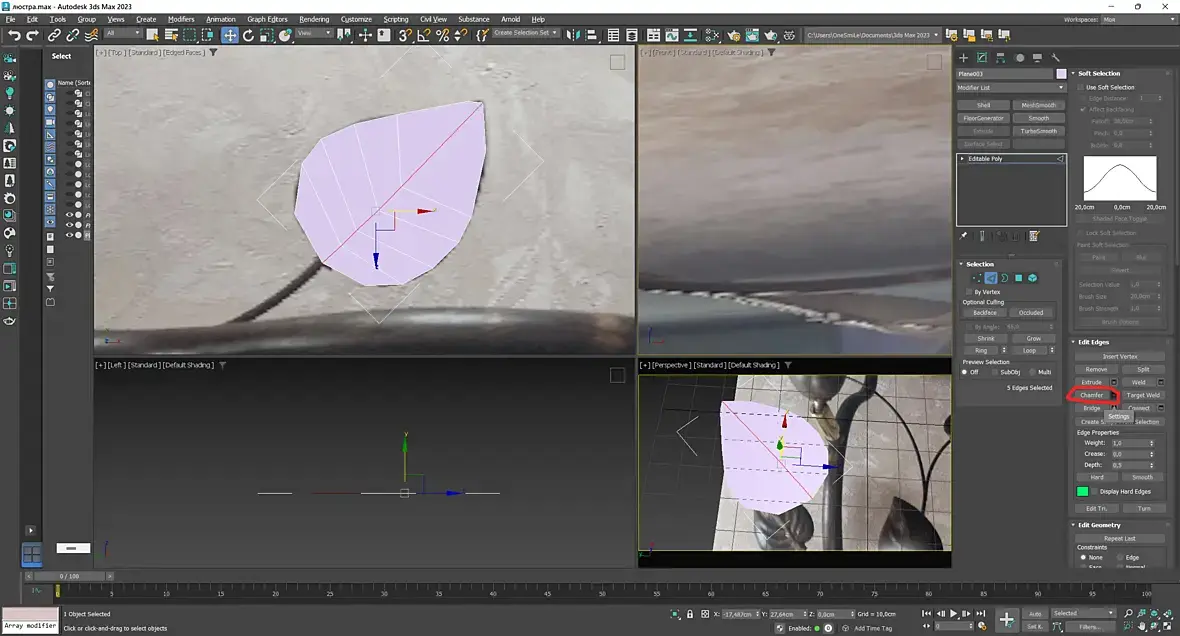Select the Select and Rotate tool
Image resolution: width=1180 pixels, height=636 pixels.
coord(248,35)
